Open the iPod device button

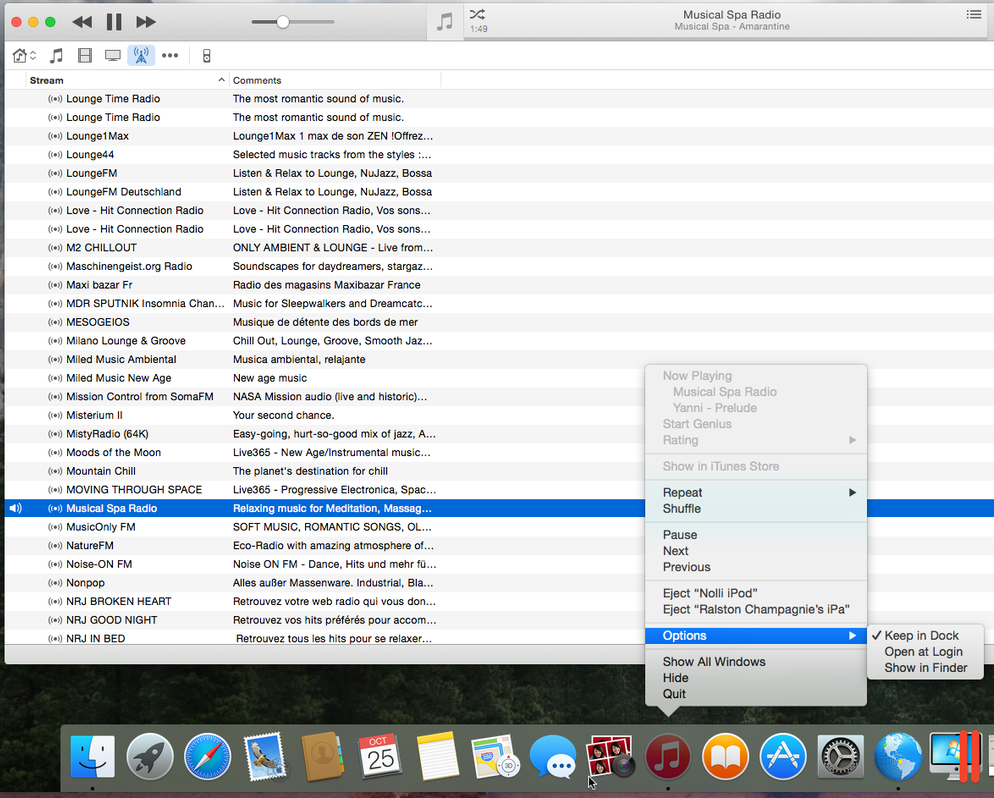pos(207,56)
